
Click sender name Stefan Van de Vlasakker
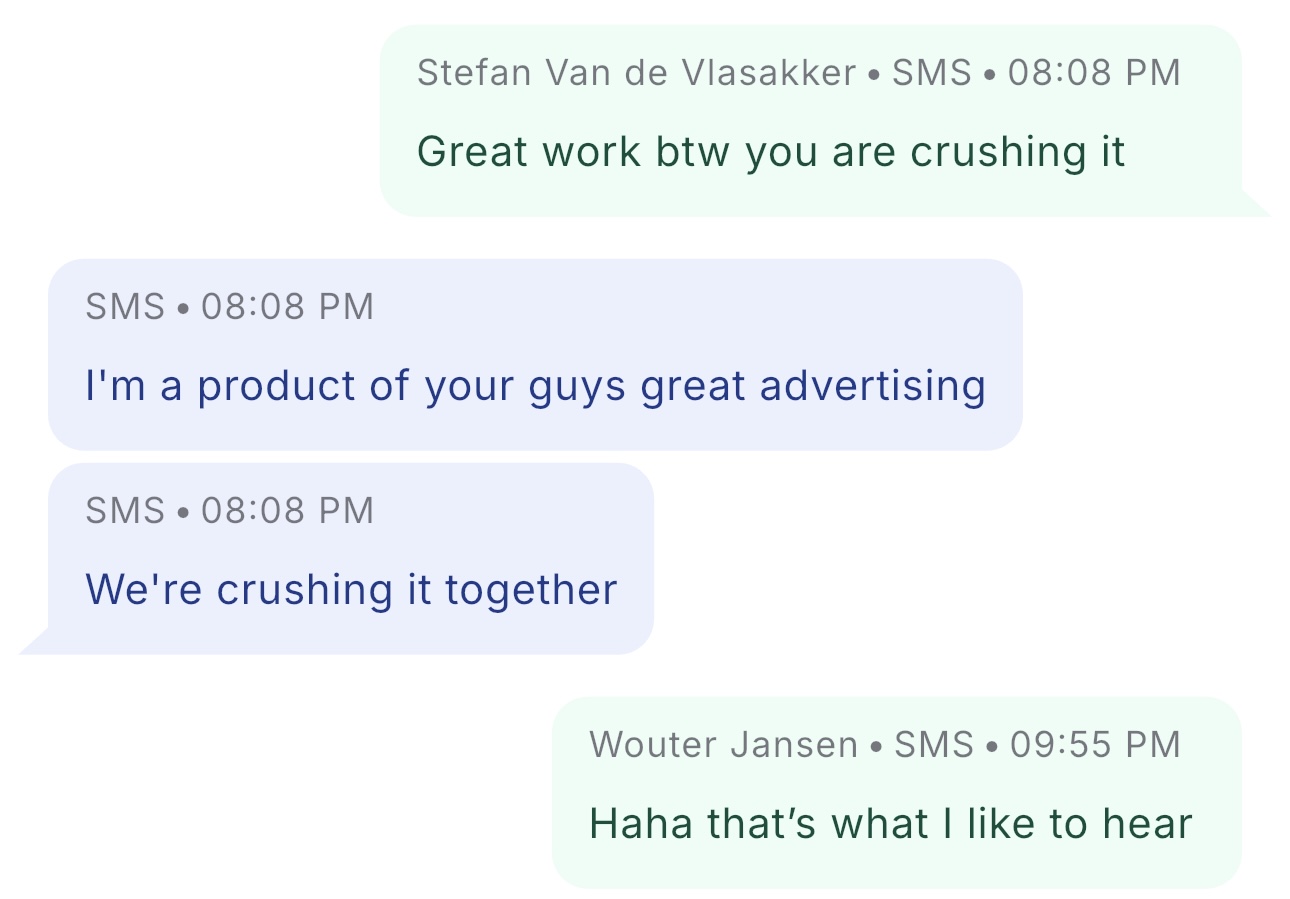pos(636,73)
